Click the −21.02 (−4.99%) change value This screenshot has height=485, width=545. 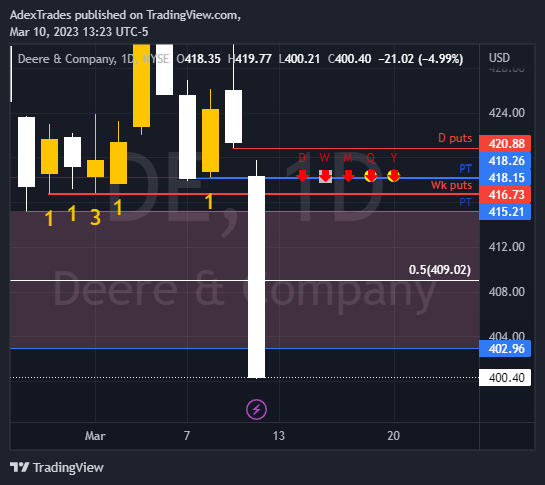(421, 59)
